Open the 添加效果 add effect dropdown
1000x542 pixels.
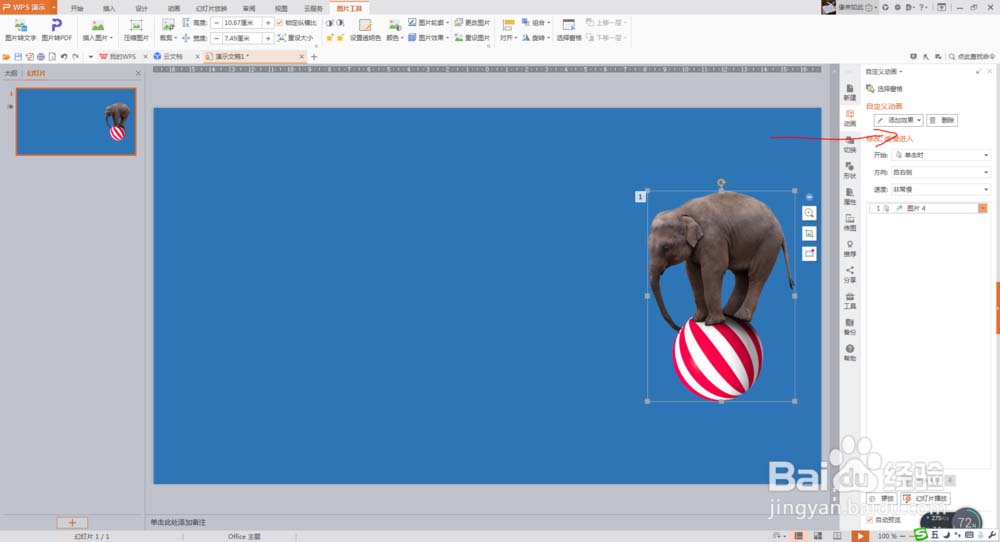pos(898,120)
